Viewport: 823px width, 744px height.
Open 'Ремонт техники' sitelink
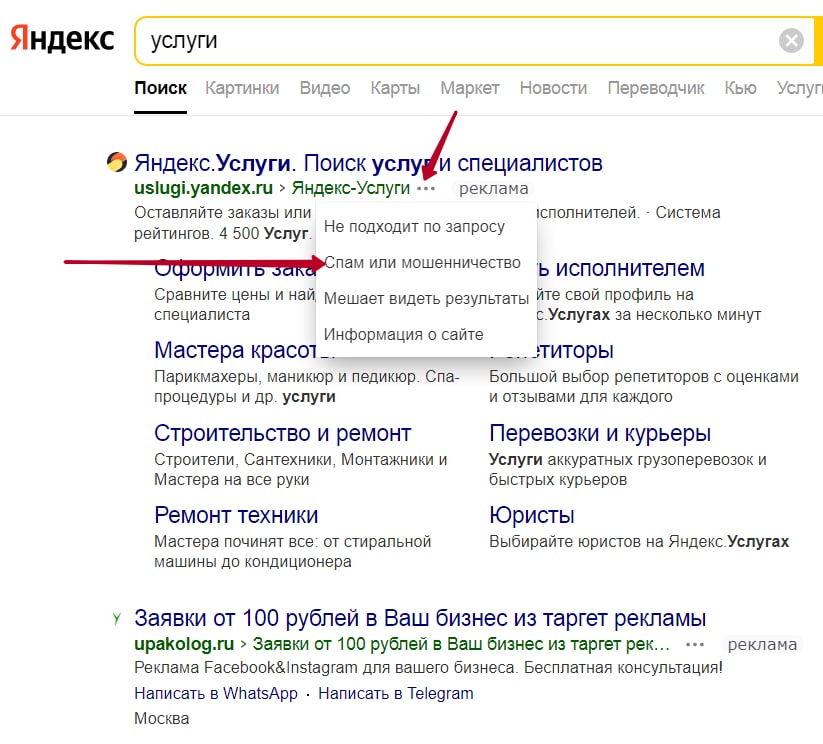(x=236, y=515)
